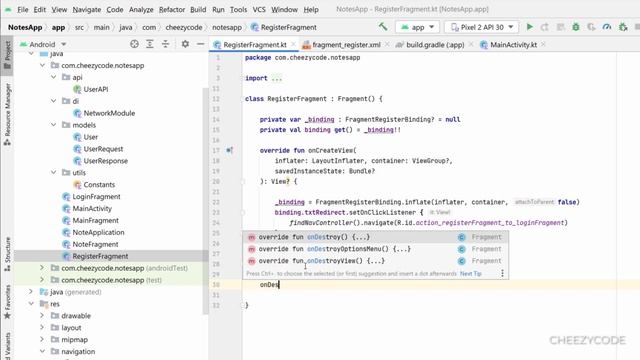Select NetworkModule in project tree
The height and width of the screenshot is (360, 640).
[x=109, y=113]
